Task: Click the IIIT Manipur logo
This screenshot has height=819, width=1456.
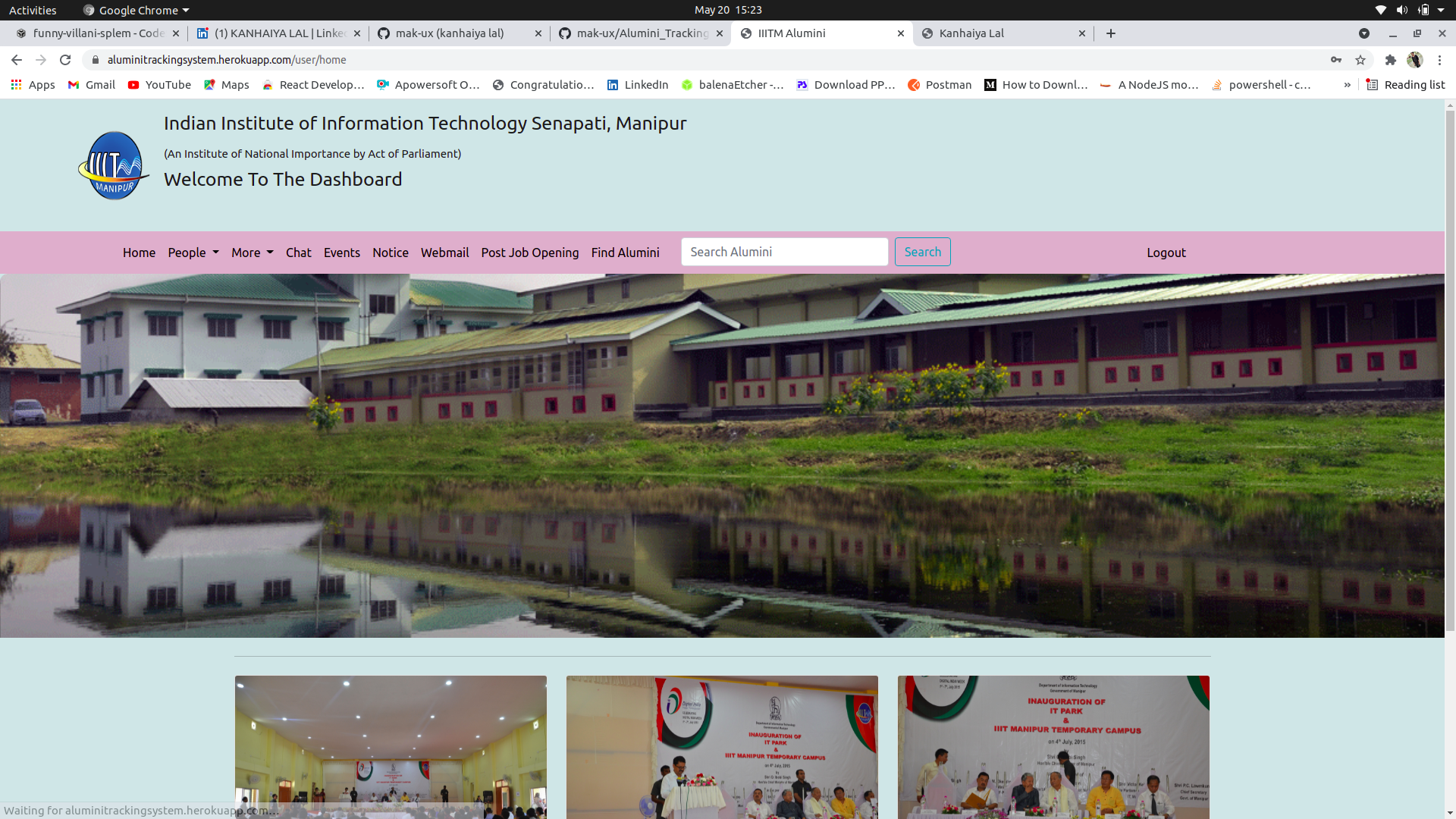Action: click(x=113, y=165)
